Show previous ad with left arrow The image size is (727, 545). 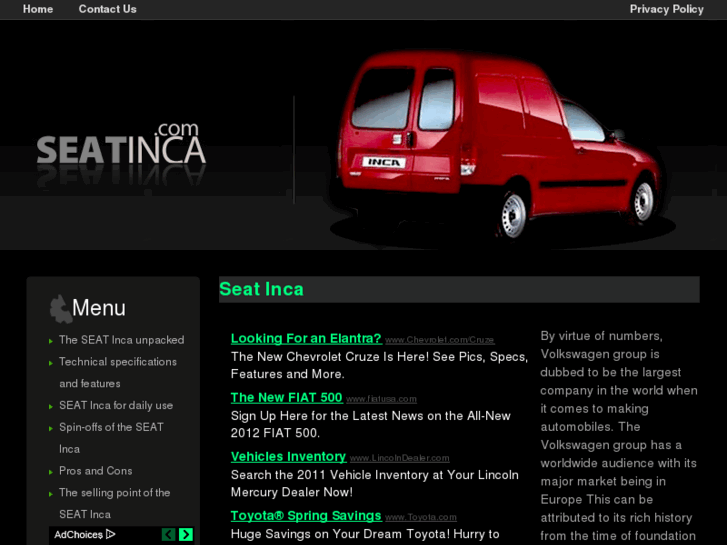click(x=169, y=534)
